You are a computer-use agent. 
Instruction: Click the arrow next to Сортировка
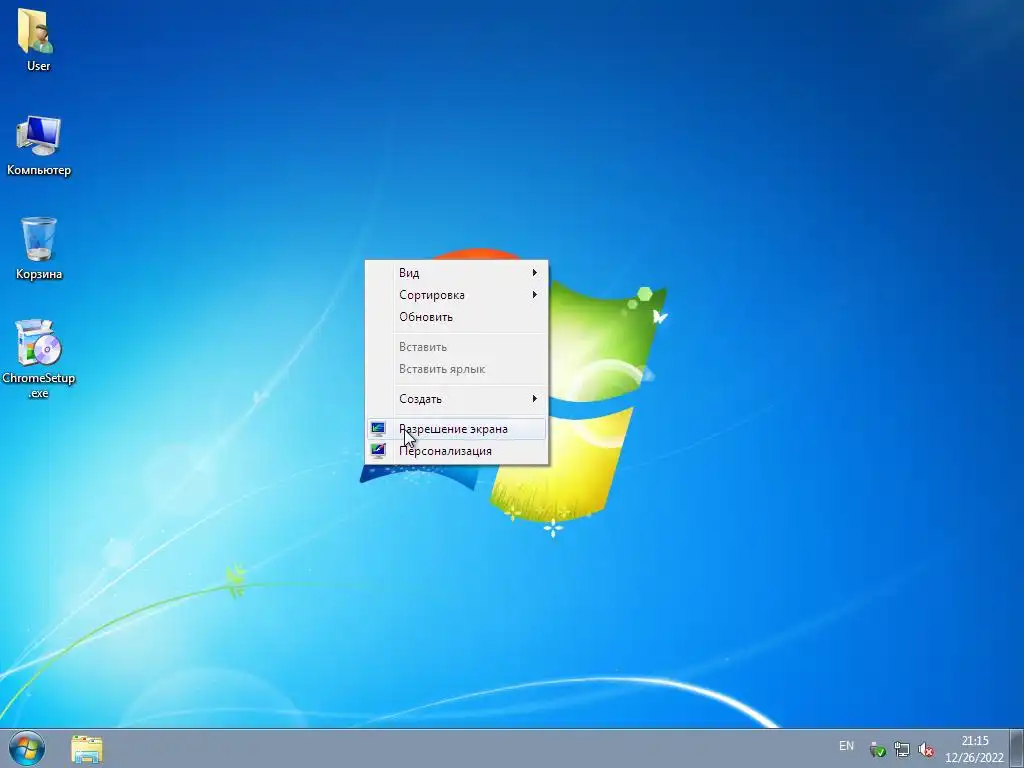[535, 295]
